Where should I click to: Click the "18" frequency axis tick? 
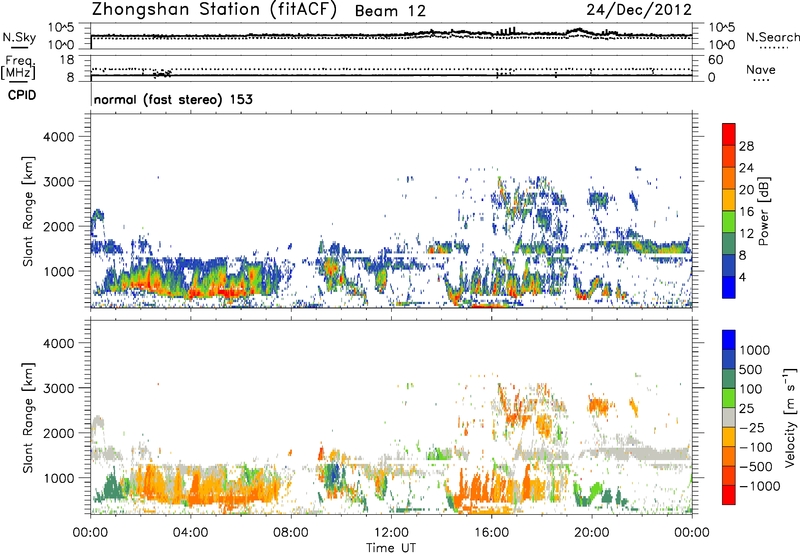67,60
